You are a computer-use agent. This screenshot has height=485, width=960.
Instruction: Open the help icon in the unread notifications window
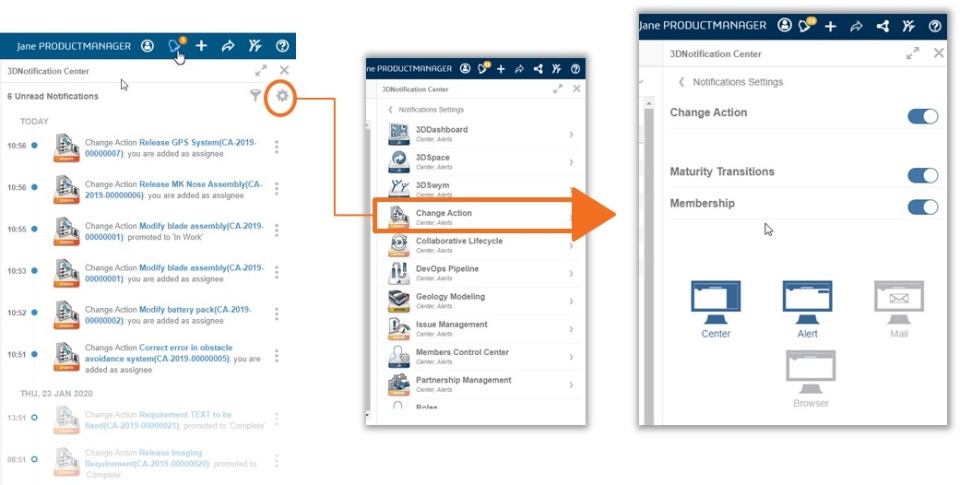click(282, 46)
